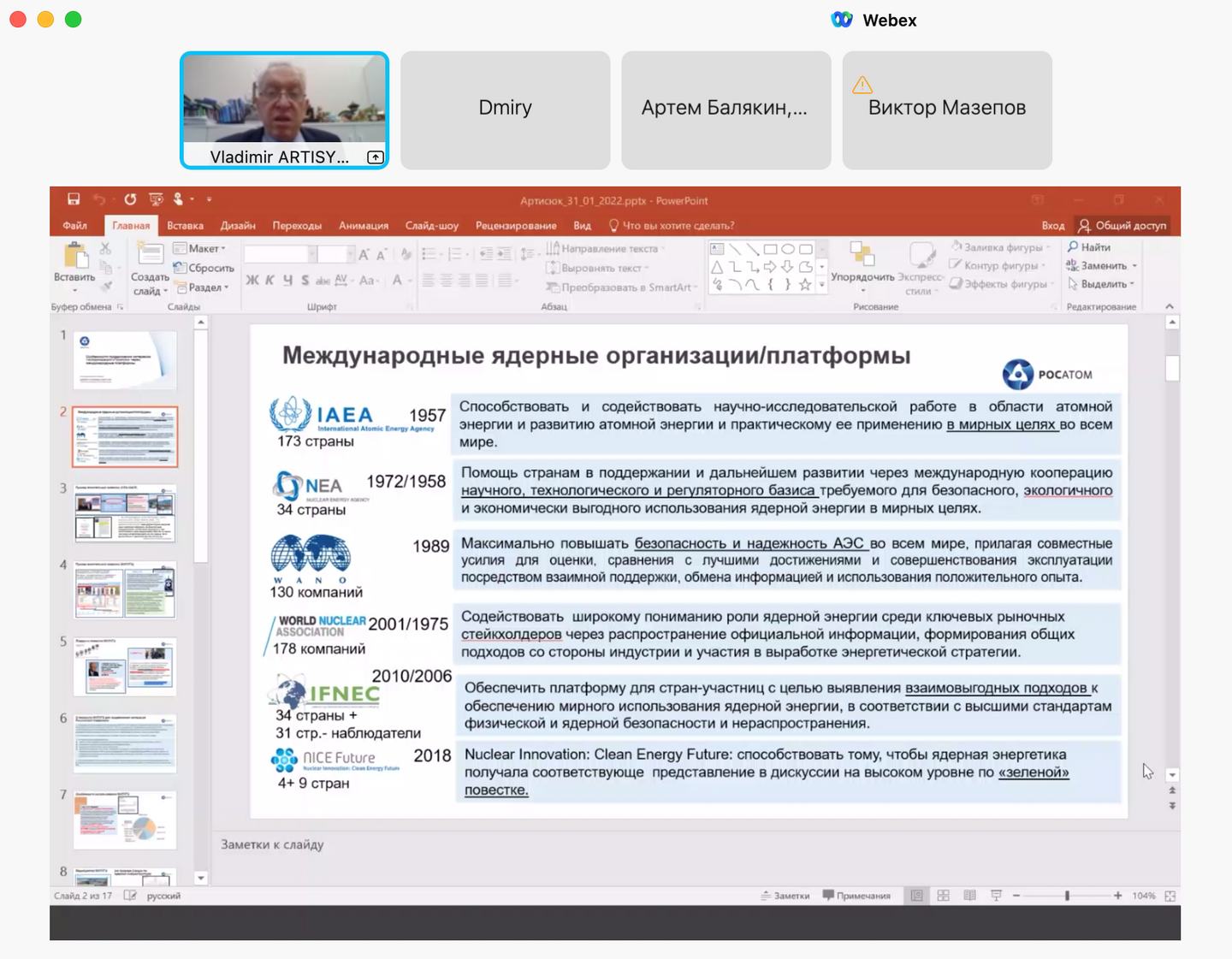Open the customize quick access toolbar dropdown
The image size is (1232, 959).
coord(209,199)
